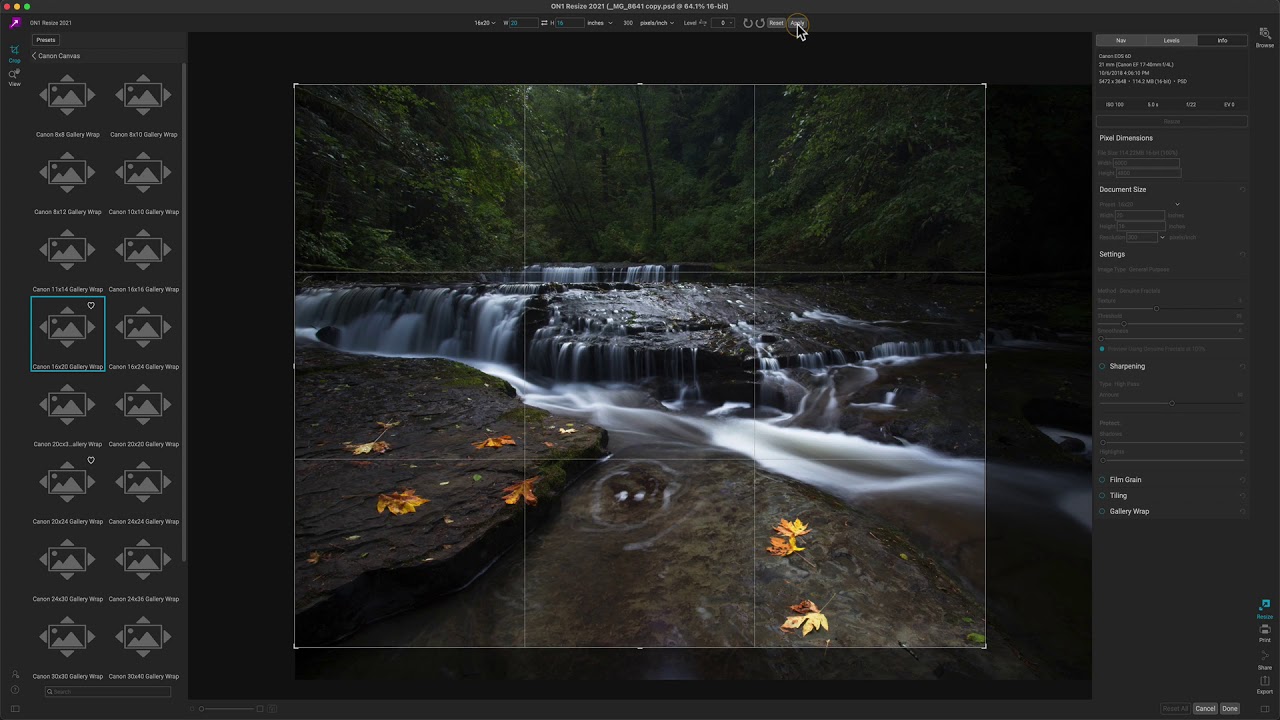Adjust the Sharpening Amount slider
The width and height of the screenshot is (1280, 720).
[1171, 403]
